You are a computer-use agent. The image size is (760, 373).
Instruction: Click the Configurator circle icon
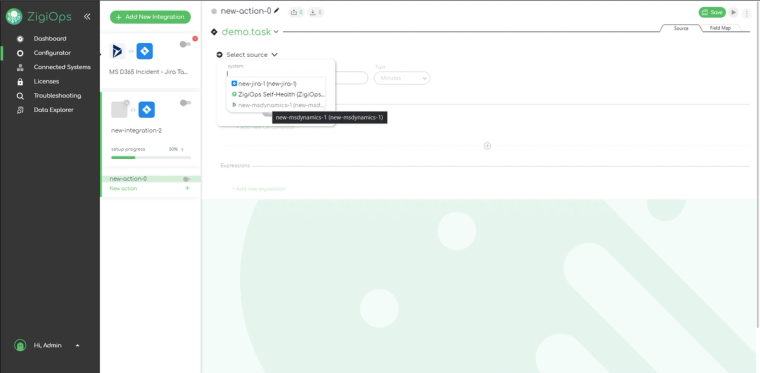pos(20,53)
